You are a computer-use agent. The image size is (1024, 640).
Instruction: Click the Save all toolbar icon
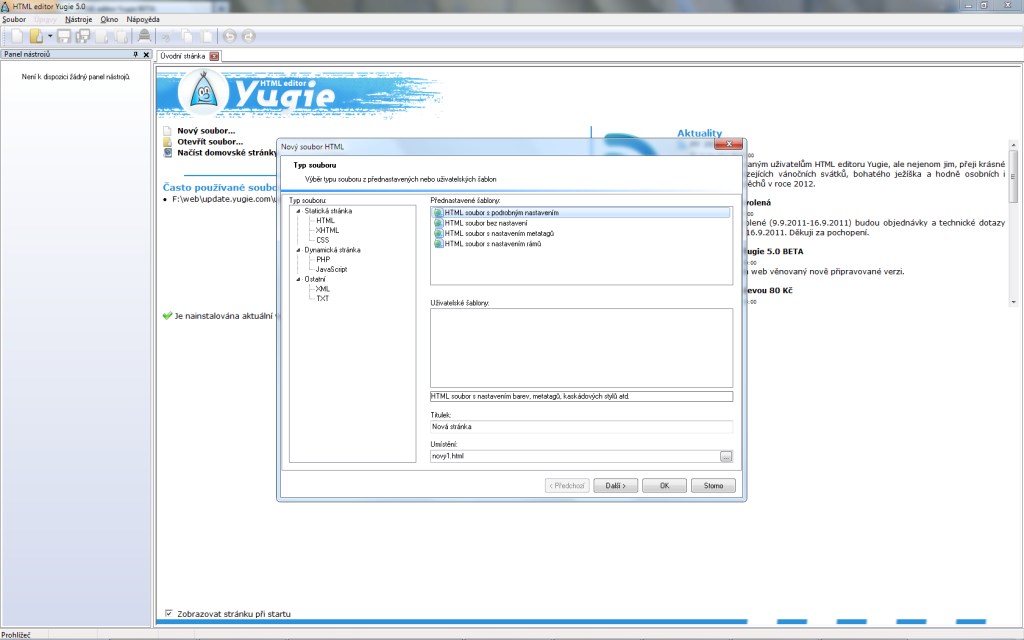[83, 37]
